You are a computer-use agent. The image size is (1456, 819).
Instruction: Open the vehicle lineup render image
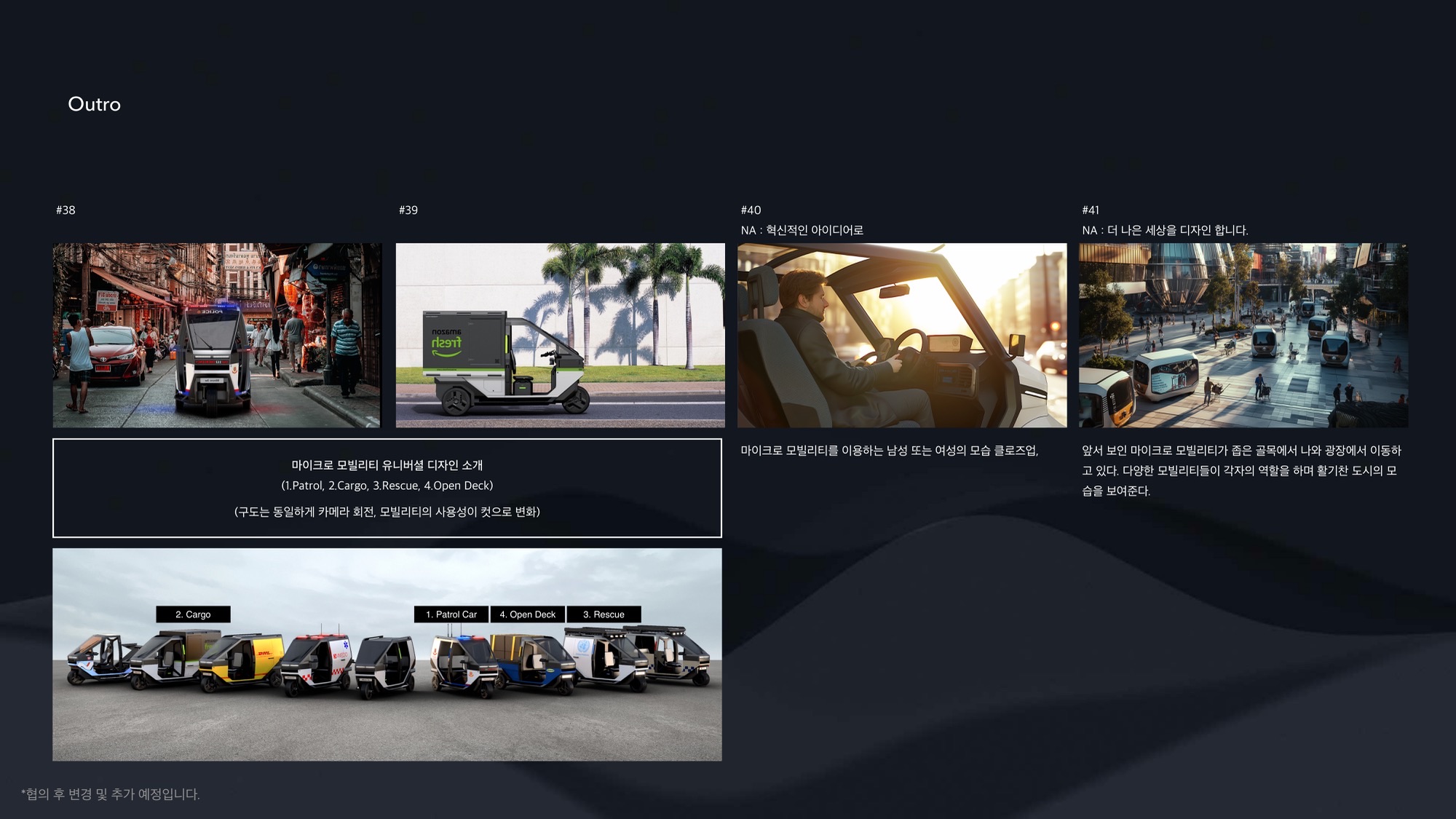click(x=387, y=654)
